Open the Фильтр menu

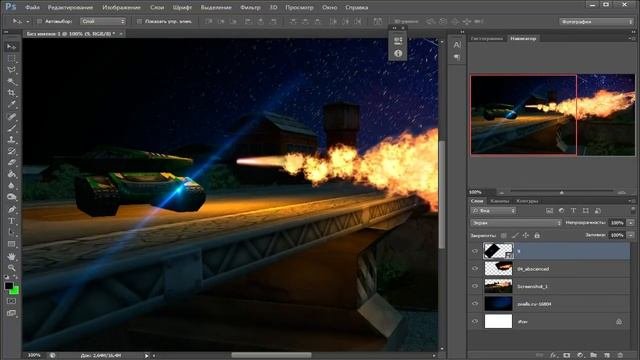250,7
